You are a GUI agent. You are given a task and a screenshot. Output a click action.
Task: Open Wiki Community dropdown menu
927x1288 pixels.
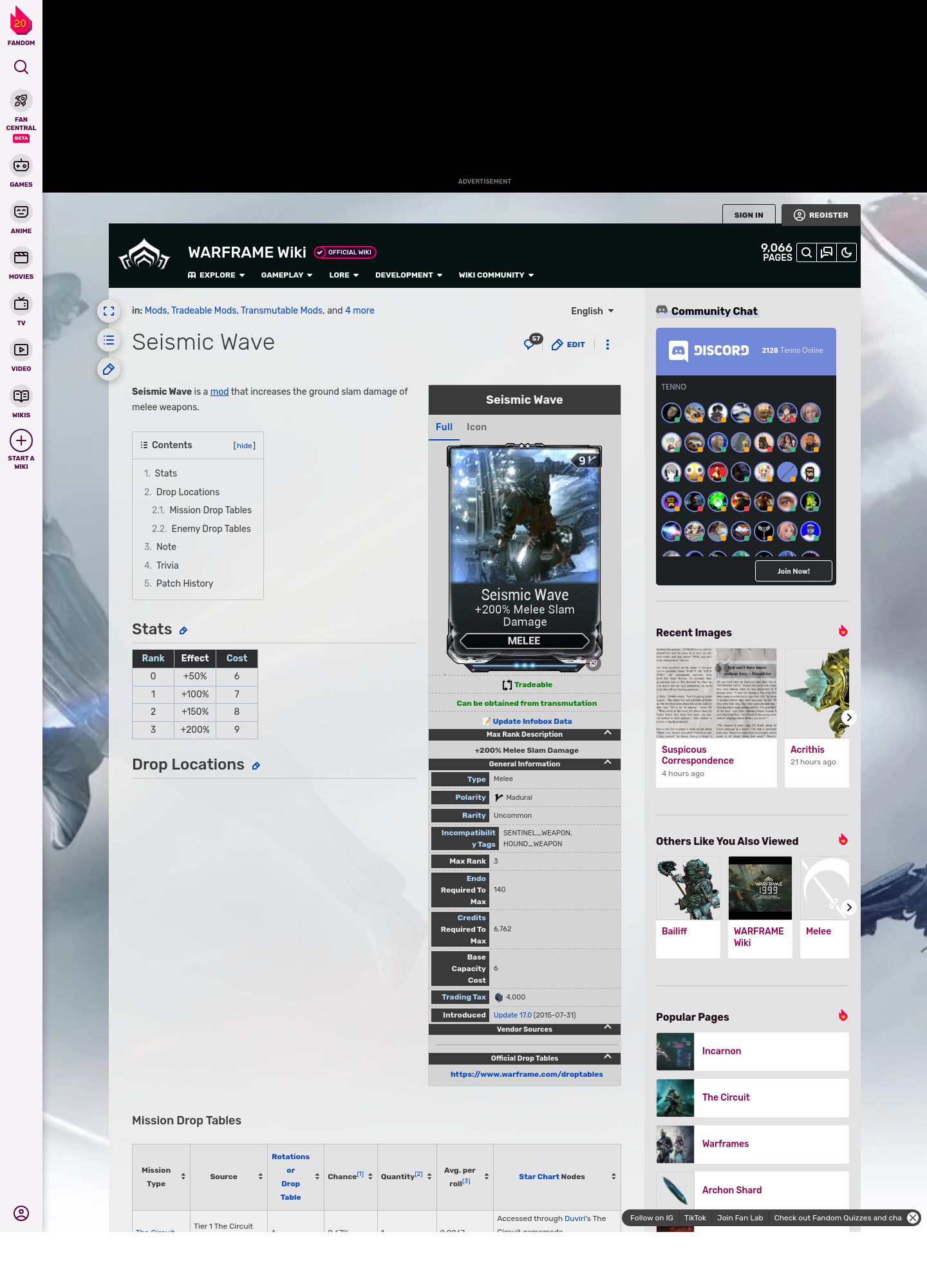[496, 275]
